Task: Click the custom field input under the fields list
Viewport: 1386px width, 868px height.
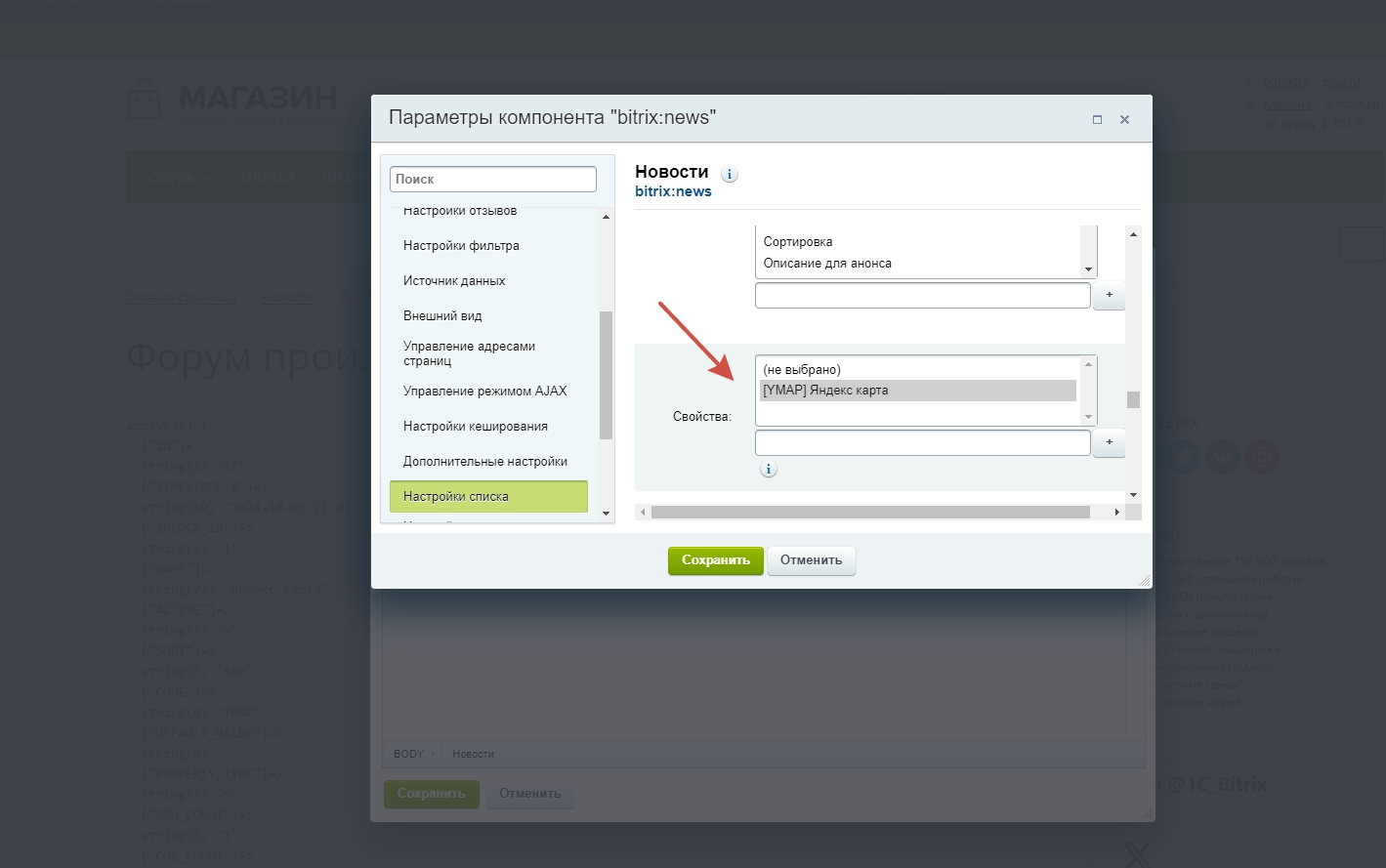Action: pos(923,295)
